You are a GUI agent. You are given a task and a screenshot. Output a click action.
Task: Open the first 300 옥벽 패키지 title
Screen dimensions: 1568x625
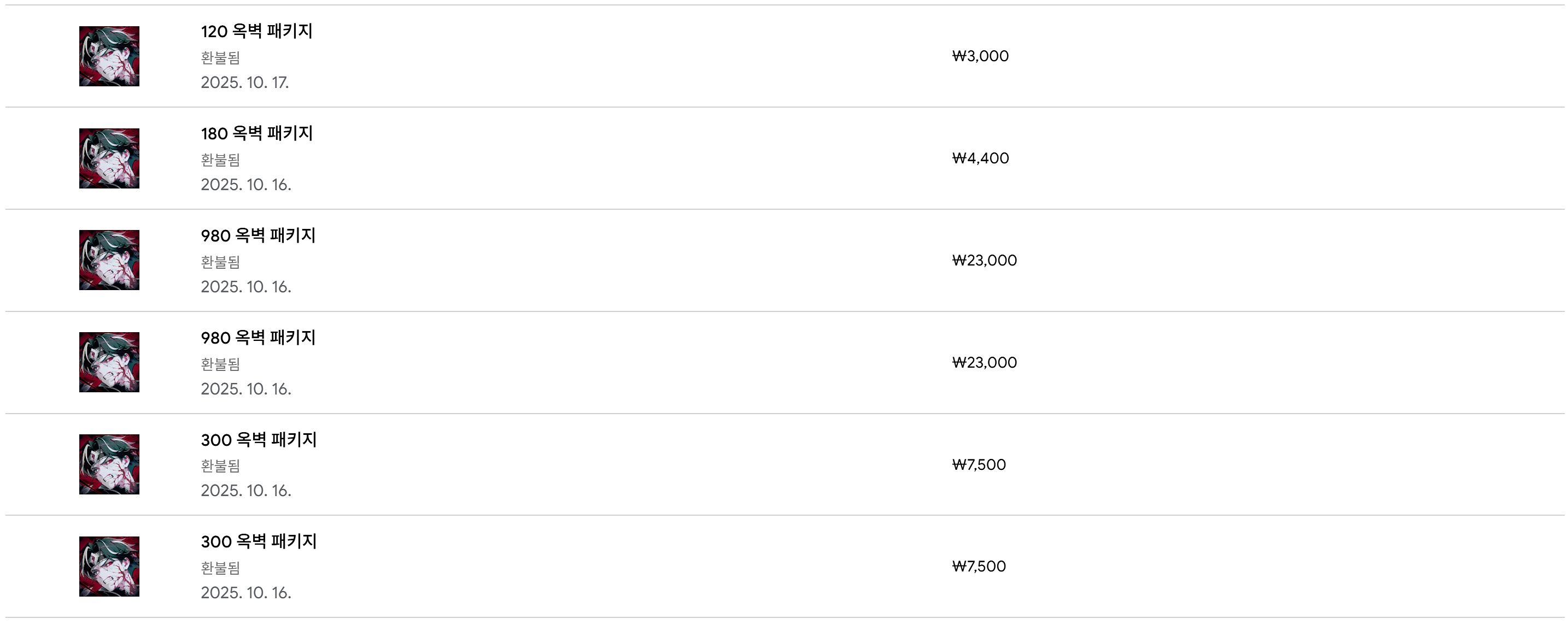tap(259, 440)
